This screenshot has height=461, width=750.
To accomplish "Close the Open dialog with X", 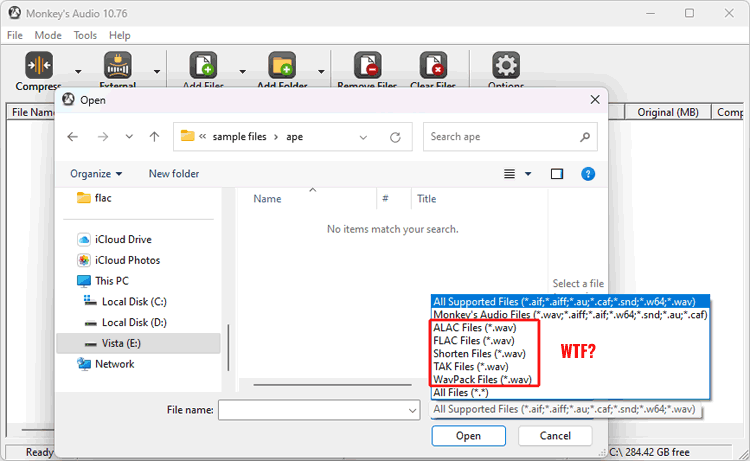I will tap(595, 99).
